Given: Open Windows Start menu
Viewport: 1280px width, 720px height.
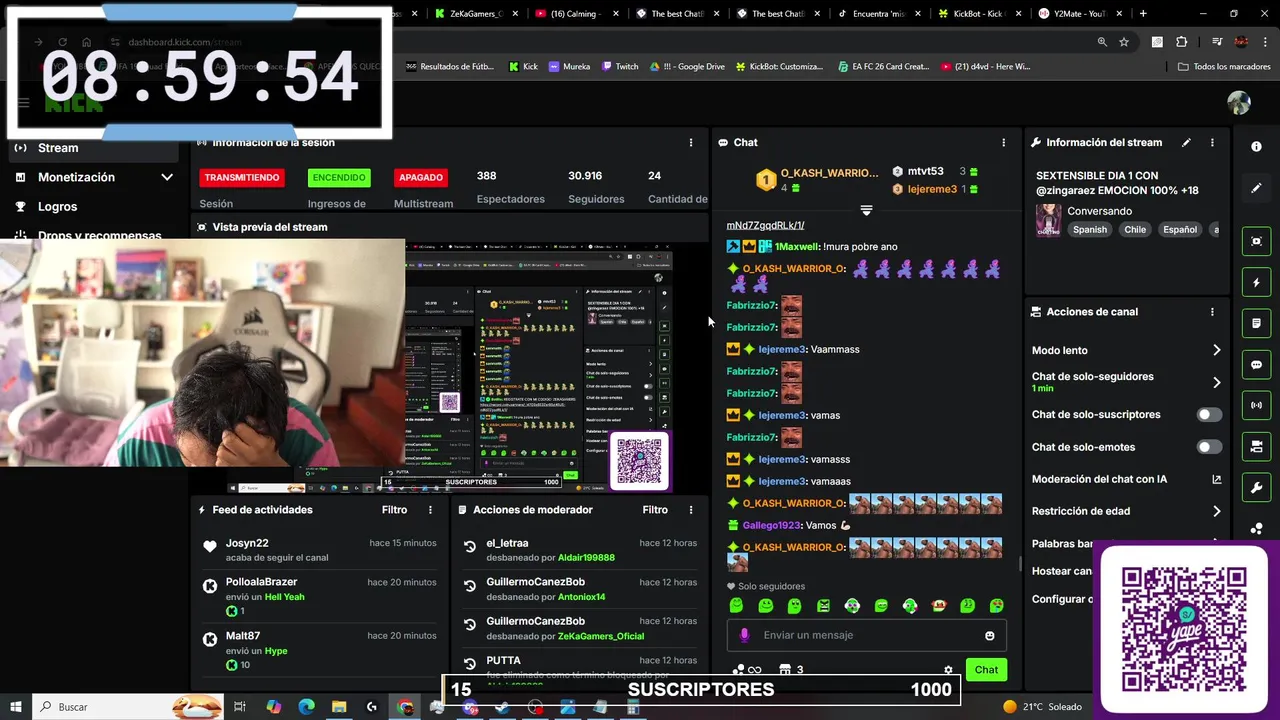Looking at the screenshot, I should pos(16,707).
